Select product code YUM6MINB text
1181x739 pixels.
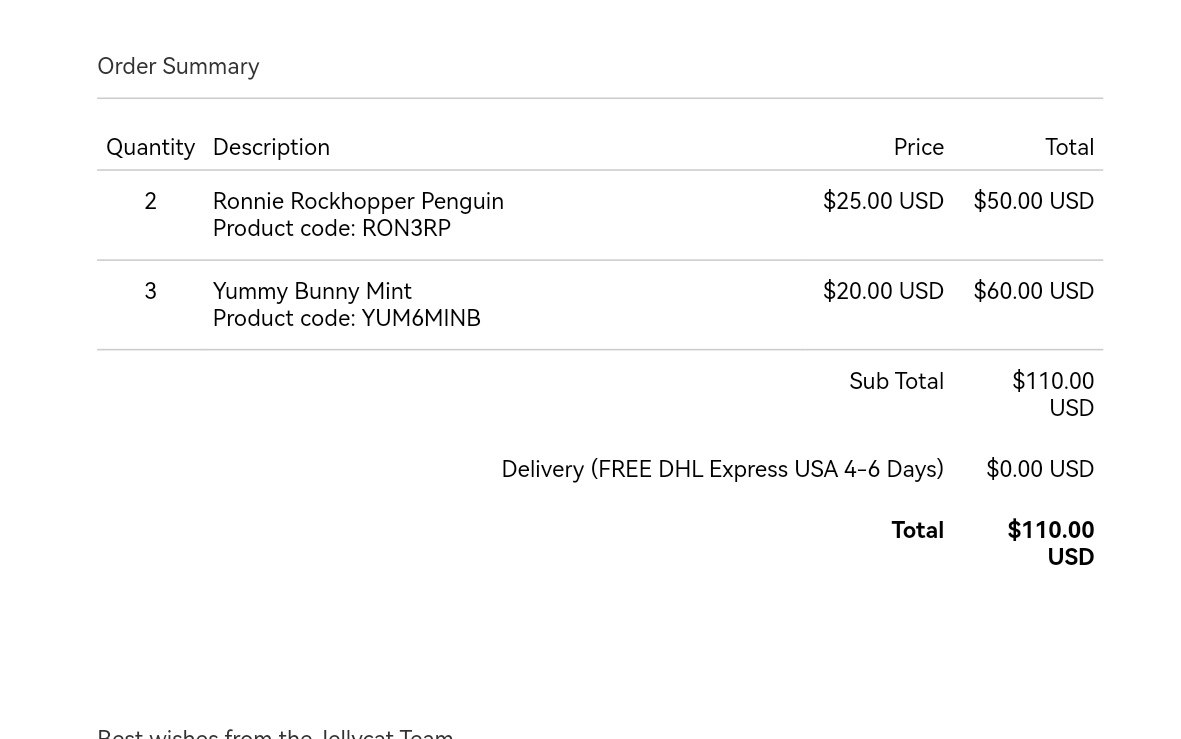(x=346, y=318)
